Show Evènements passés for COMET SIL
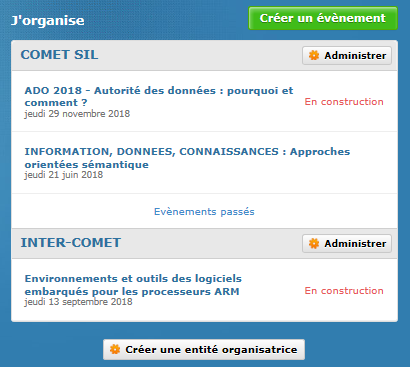The width and height of the screenshot is (410, 367). pos(204,212)
